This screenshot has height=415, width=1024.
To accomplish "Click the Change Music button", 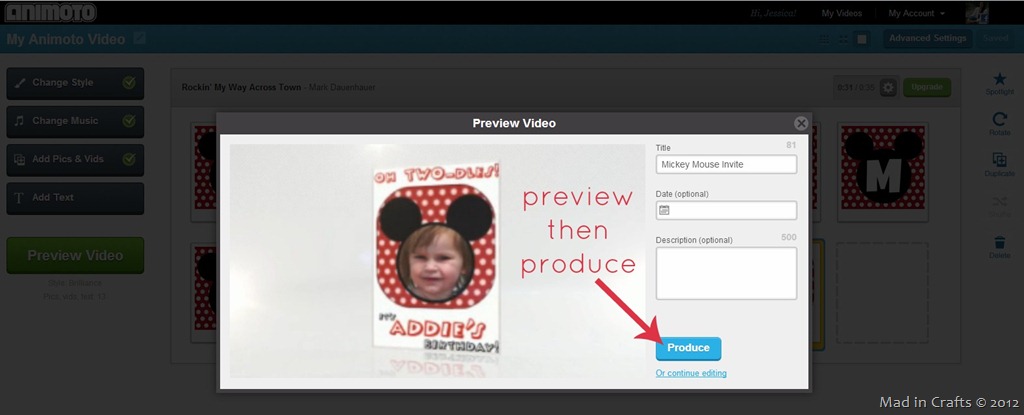I will [75, 121].
